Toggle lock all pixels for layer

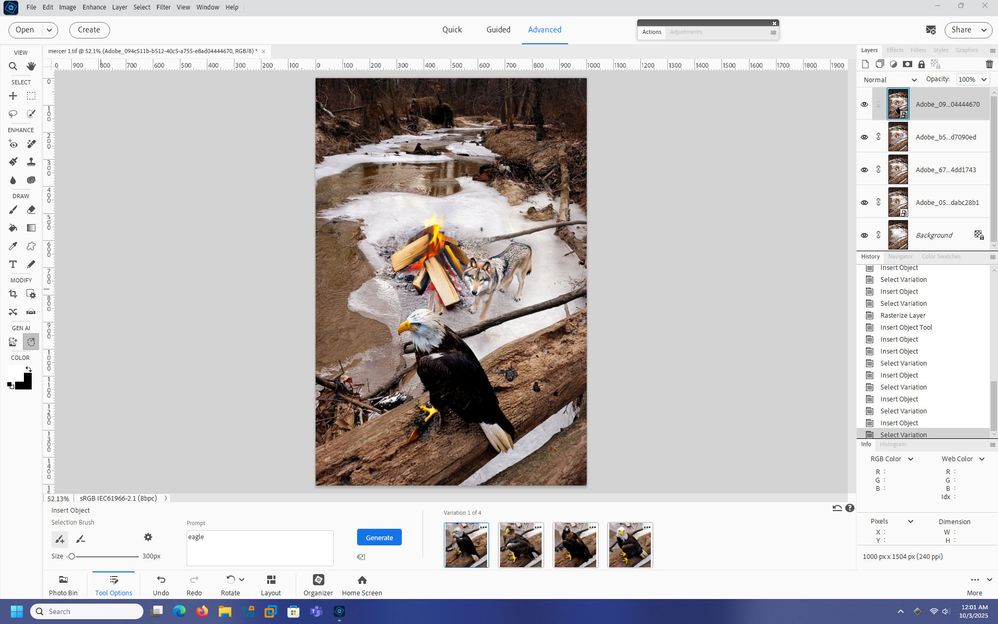(x=921, y=64)
